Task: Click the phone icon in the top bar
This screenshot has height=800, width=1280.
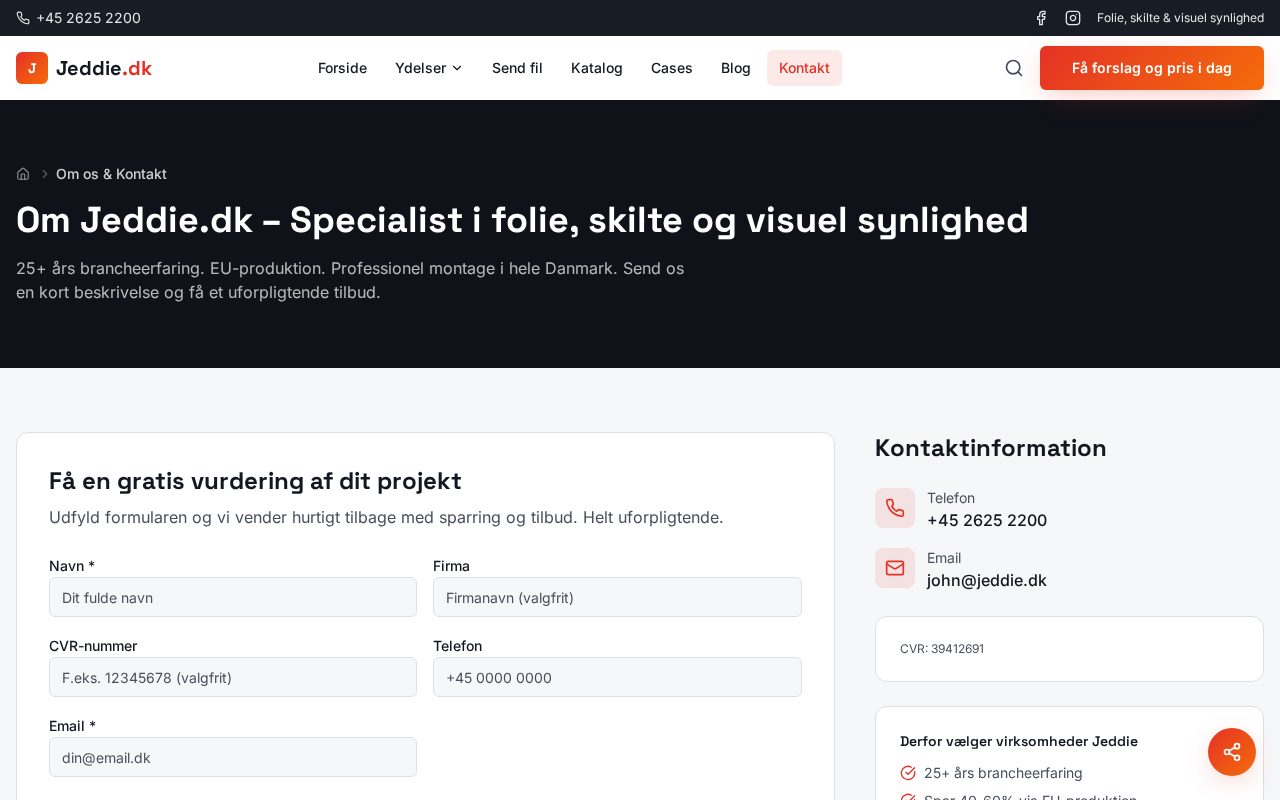Action: coord(23,18)
